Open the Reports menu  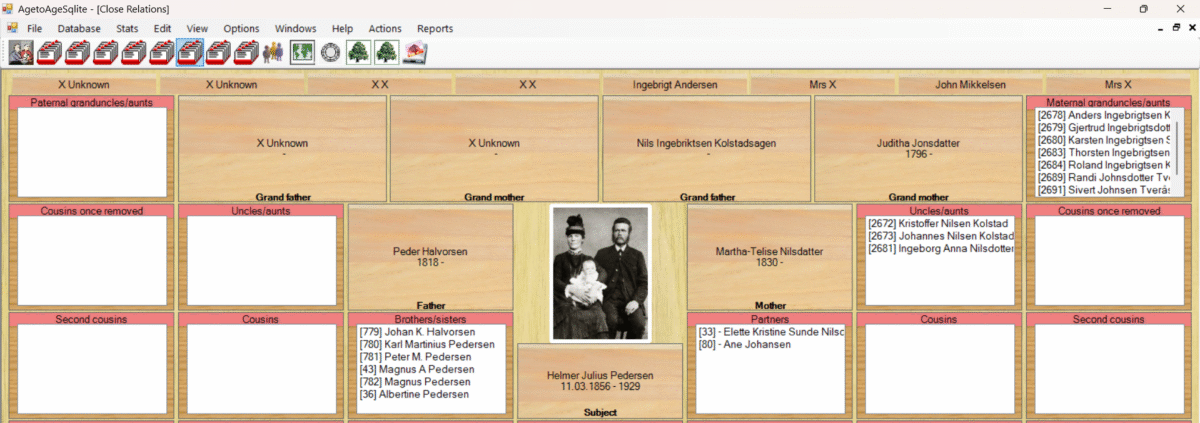[435, 29]
